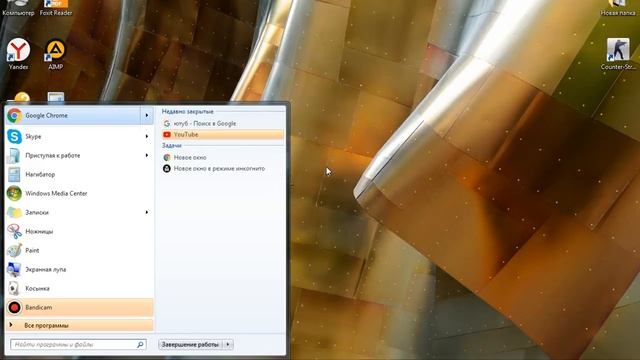Show Все программы list

pos(80,325)
